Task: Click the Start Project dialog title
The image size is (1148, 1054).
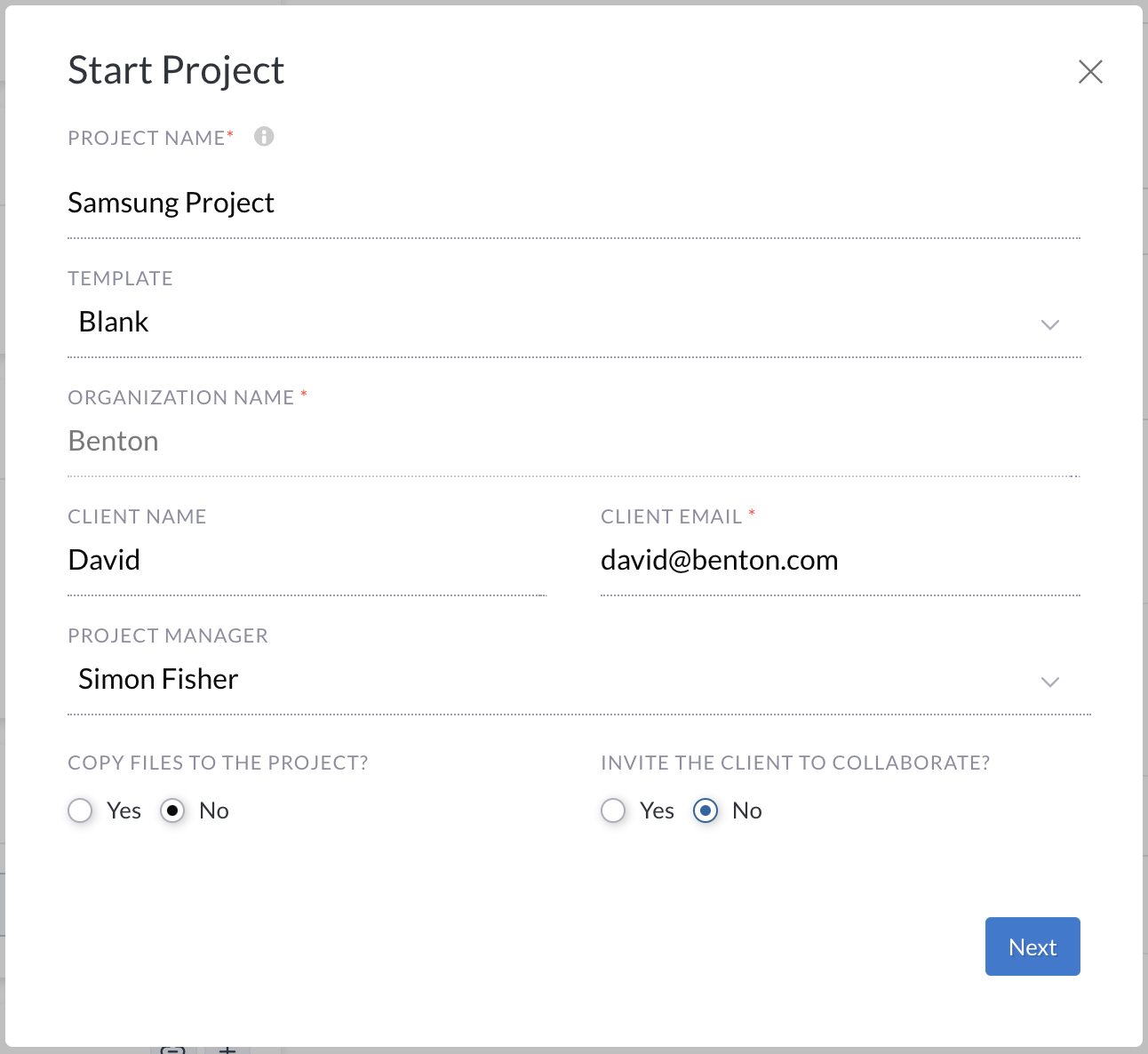Action: (x=176, y=71)
